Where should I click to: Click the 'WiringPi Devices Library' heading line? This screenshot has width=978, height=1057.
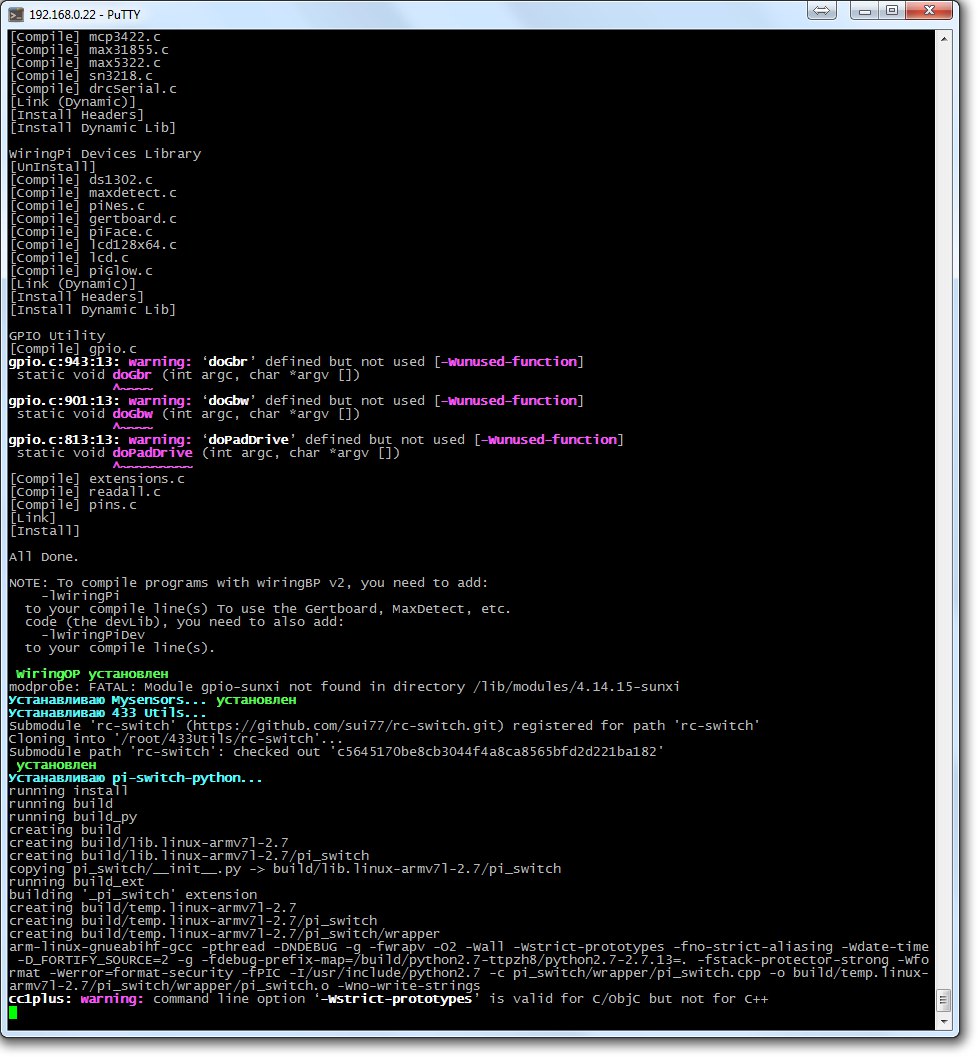[x=105, y=154]
